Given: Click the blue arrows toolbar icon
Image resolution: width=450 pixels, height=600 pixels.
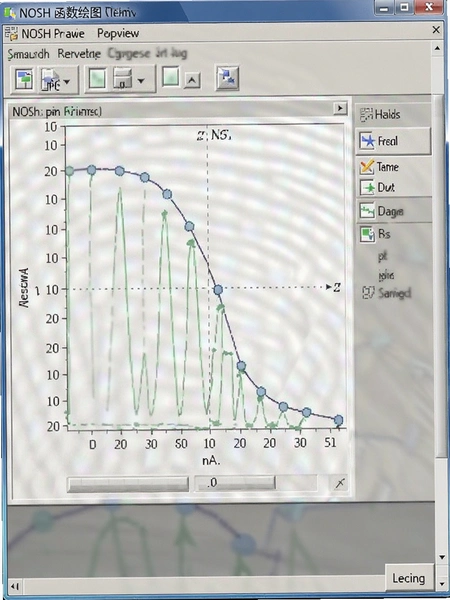Looking at the screenshot, I should 227,78.
